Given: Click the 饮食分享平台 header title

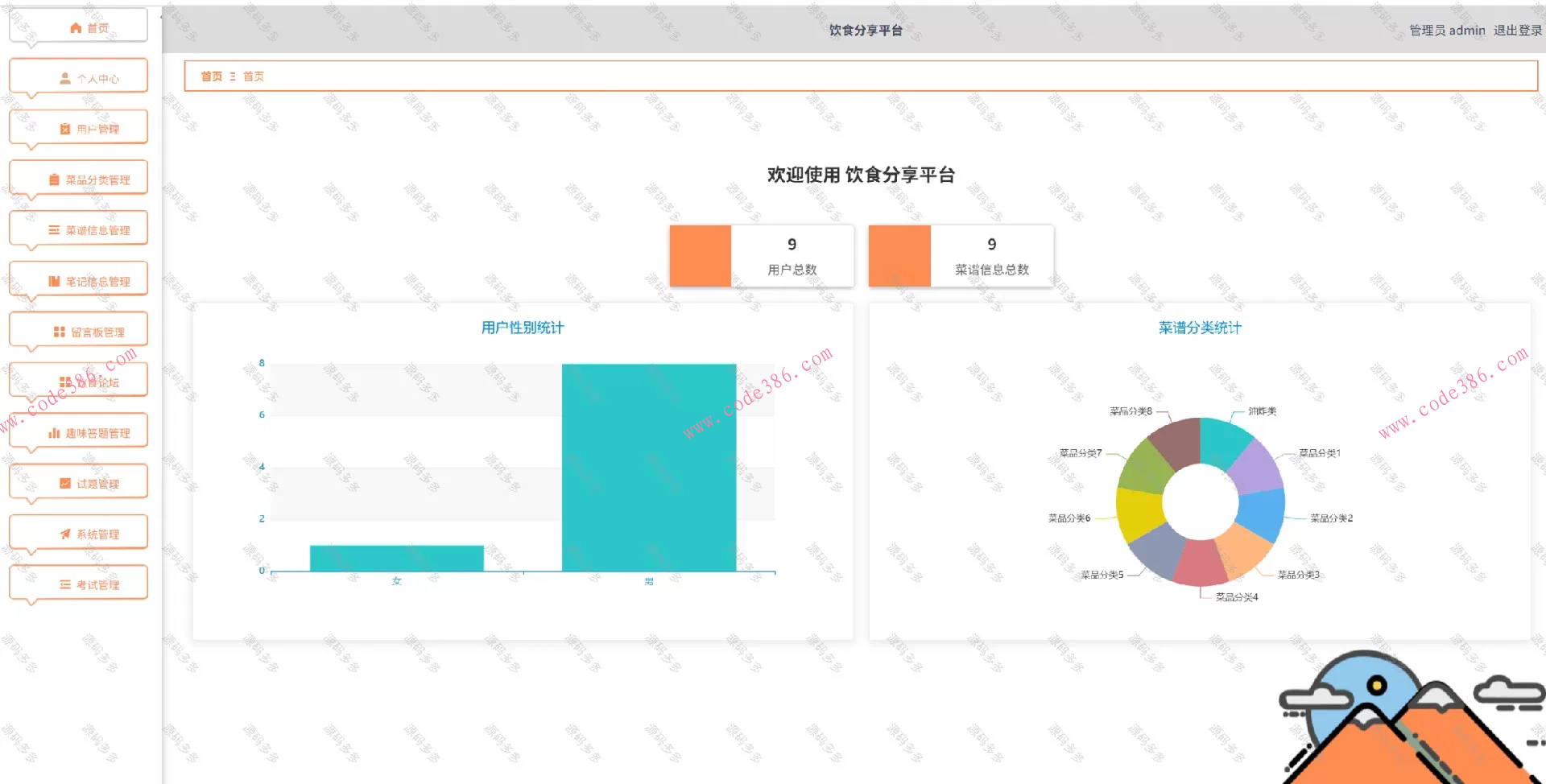Looking at the screenshot, I should pyautogui.click(x=866, y=31).
